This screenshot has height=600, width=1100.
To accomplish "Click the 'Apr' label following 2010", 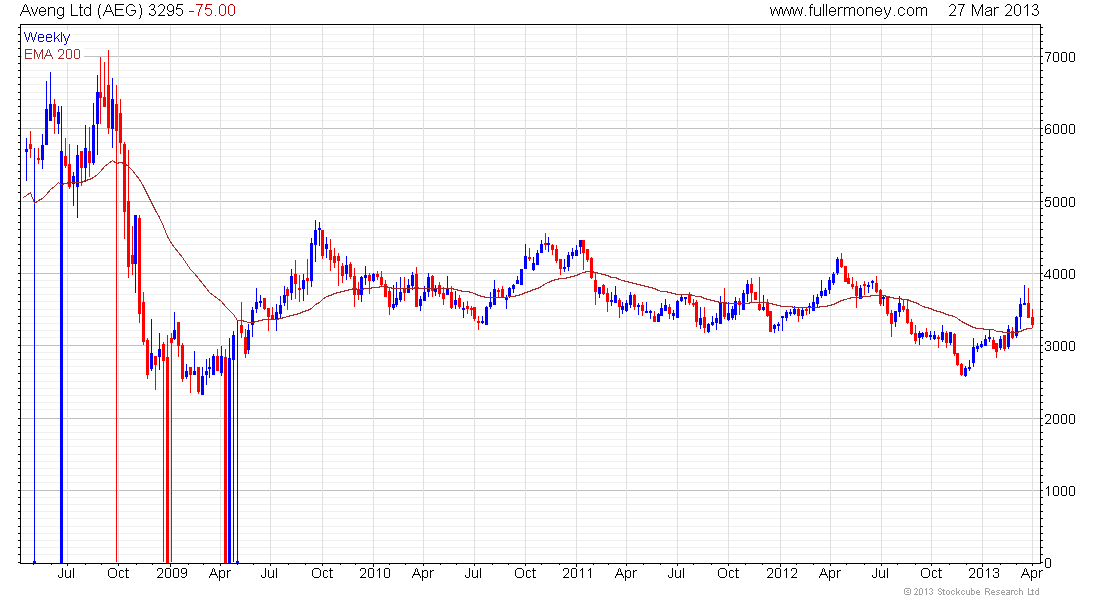I will tap(423, 573).
